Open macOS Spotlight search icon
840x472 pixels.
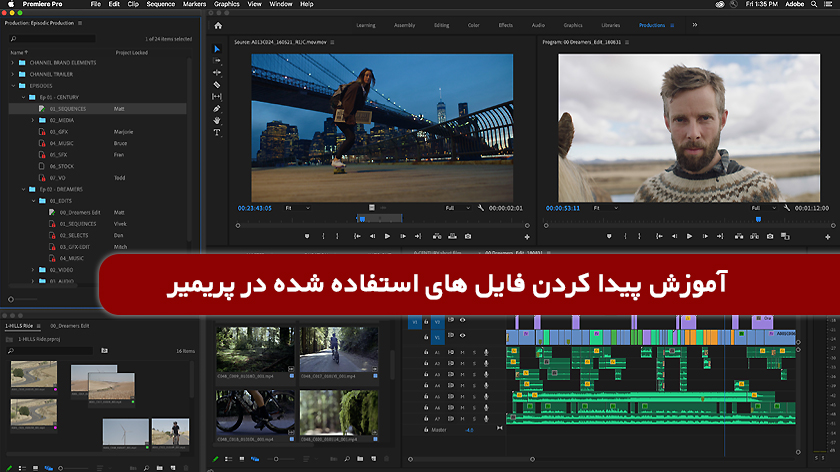tap(814, 4)
